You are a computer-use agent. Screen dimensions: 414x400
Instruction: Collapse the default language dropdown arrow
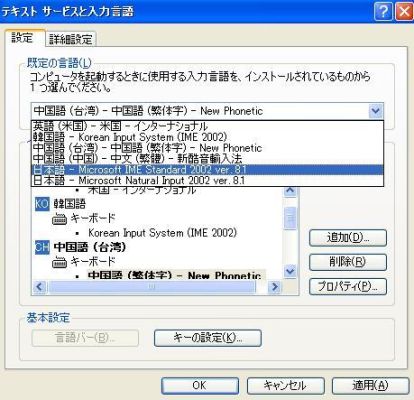(376, 111)
